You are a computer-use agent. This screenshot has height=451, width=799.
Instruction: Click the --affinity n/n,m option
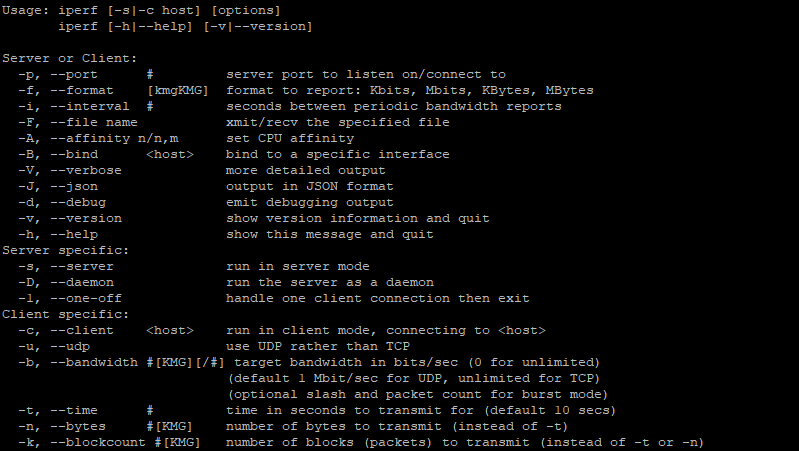click(x=114, y=139)
